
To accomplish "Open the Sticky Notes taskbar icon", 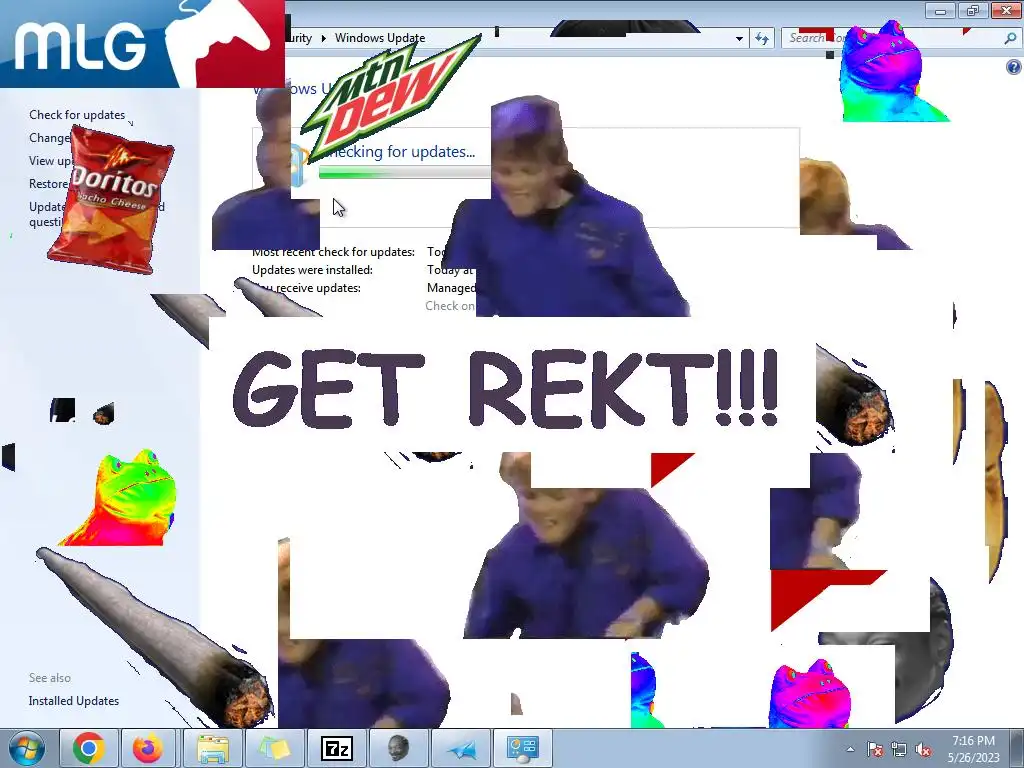I will click(x=274, y=748).
